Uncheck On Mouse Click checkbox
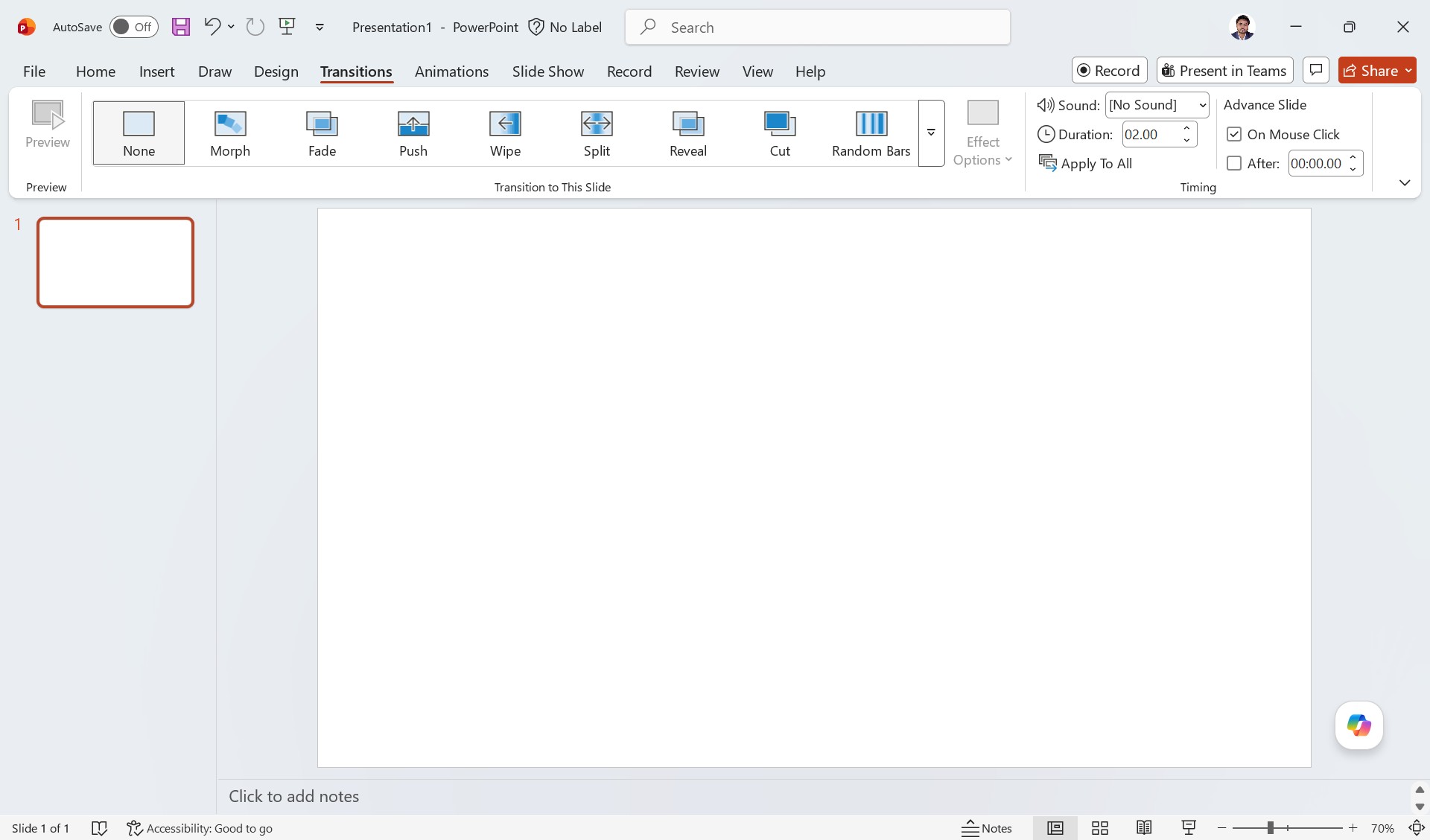 (1234, 134)
